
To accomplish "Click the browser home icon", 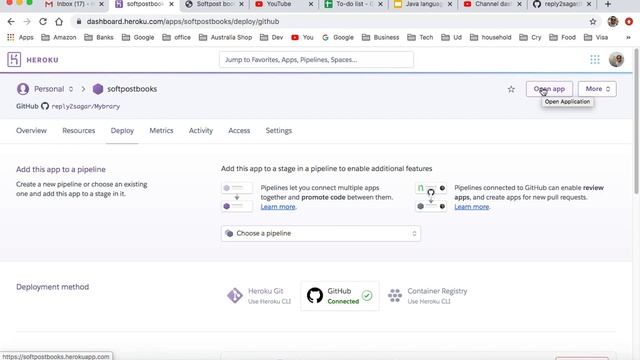I will coord(59,22).
